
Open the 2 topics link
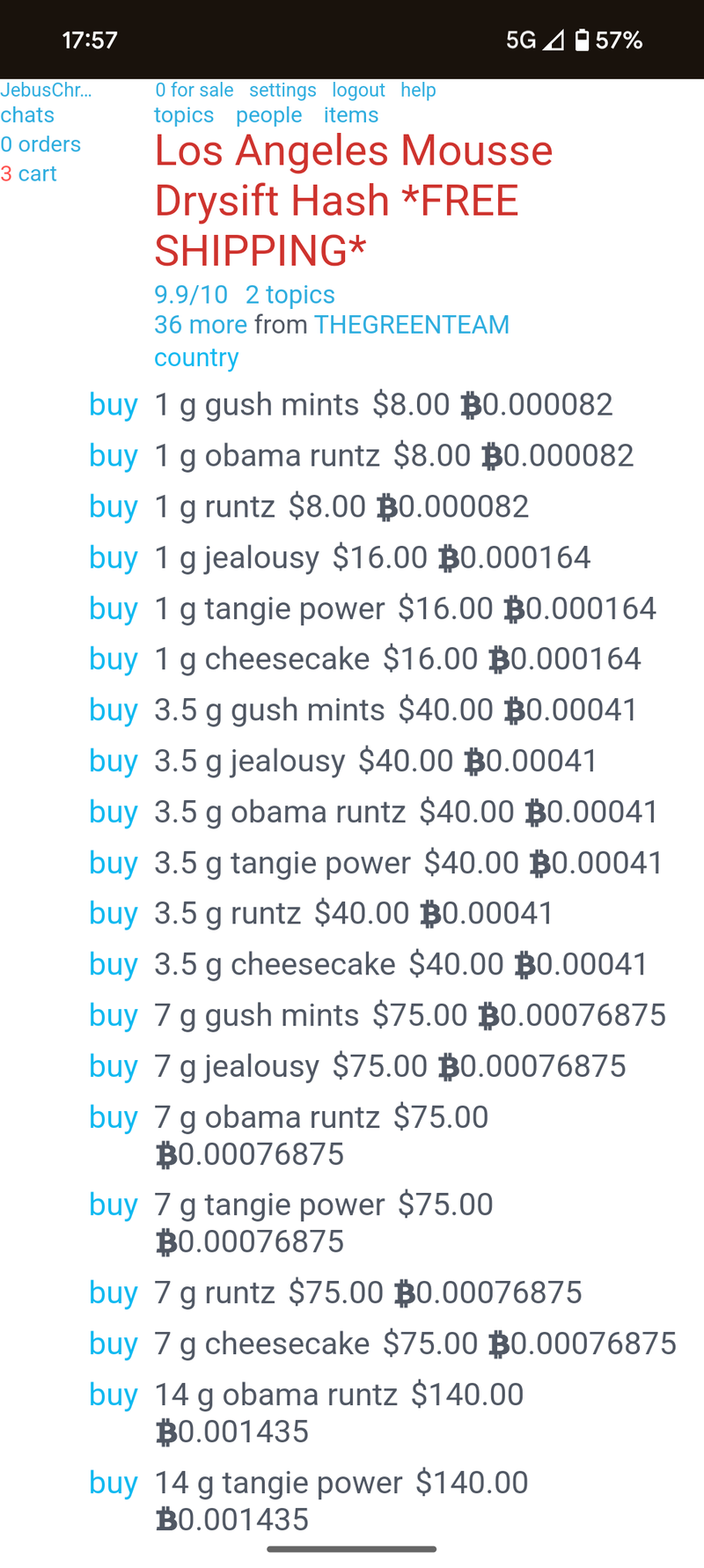290,295
